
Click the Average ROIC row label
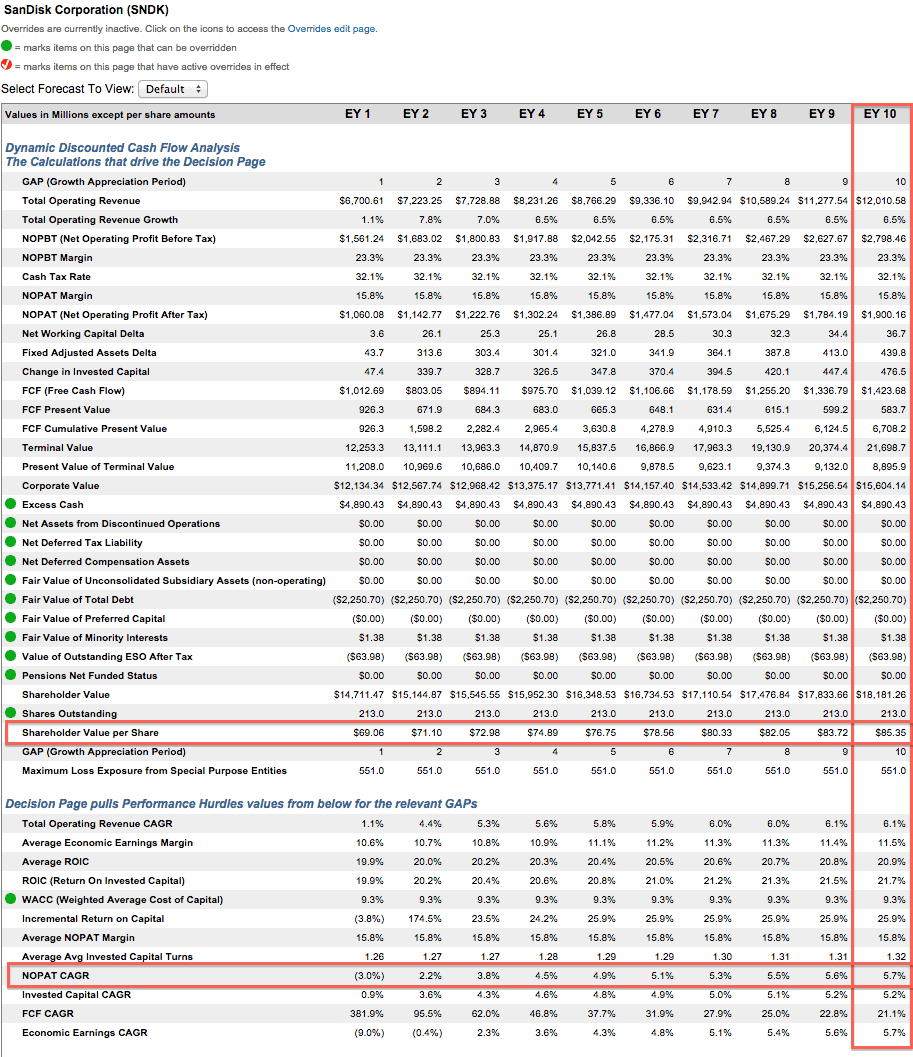55,862
